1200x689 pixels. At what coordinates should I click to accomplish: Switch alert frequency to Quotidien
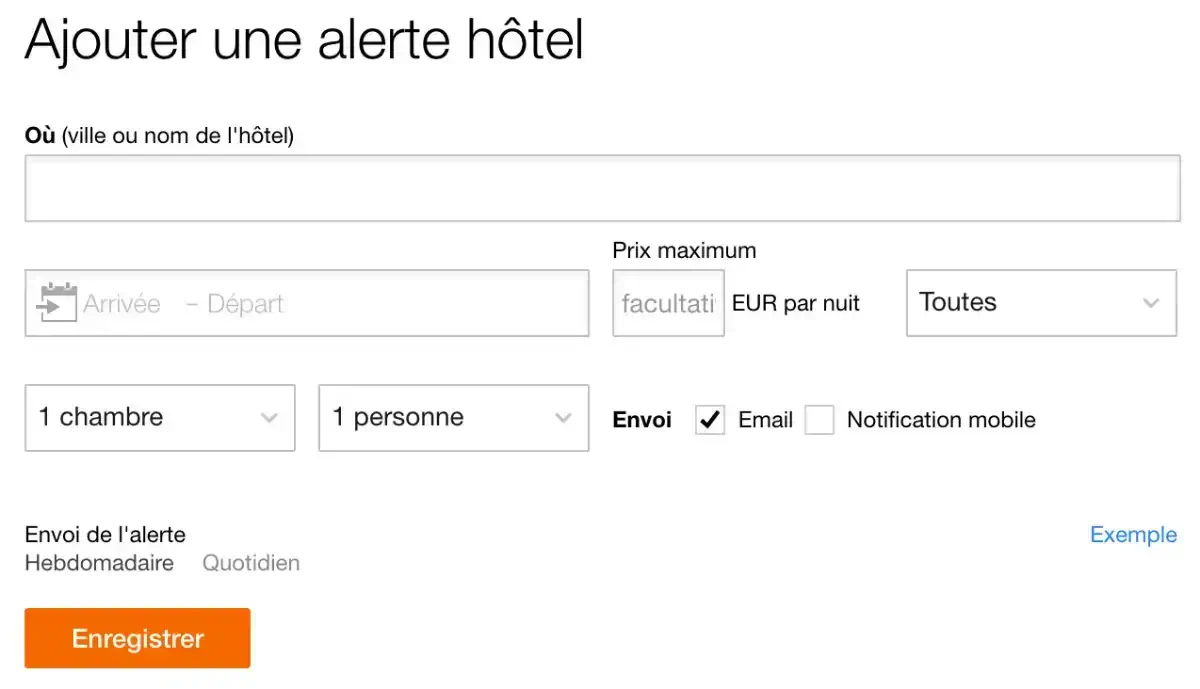click(251, 563)
